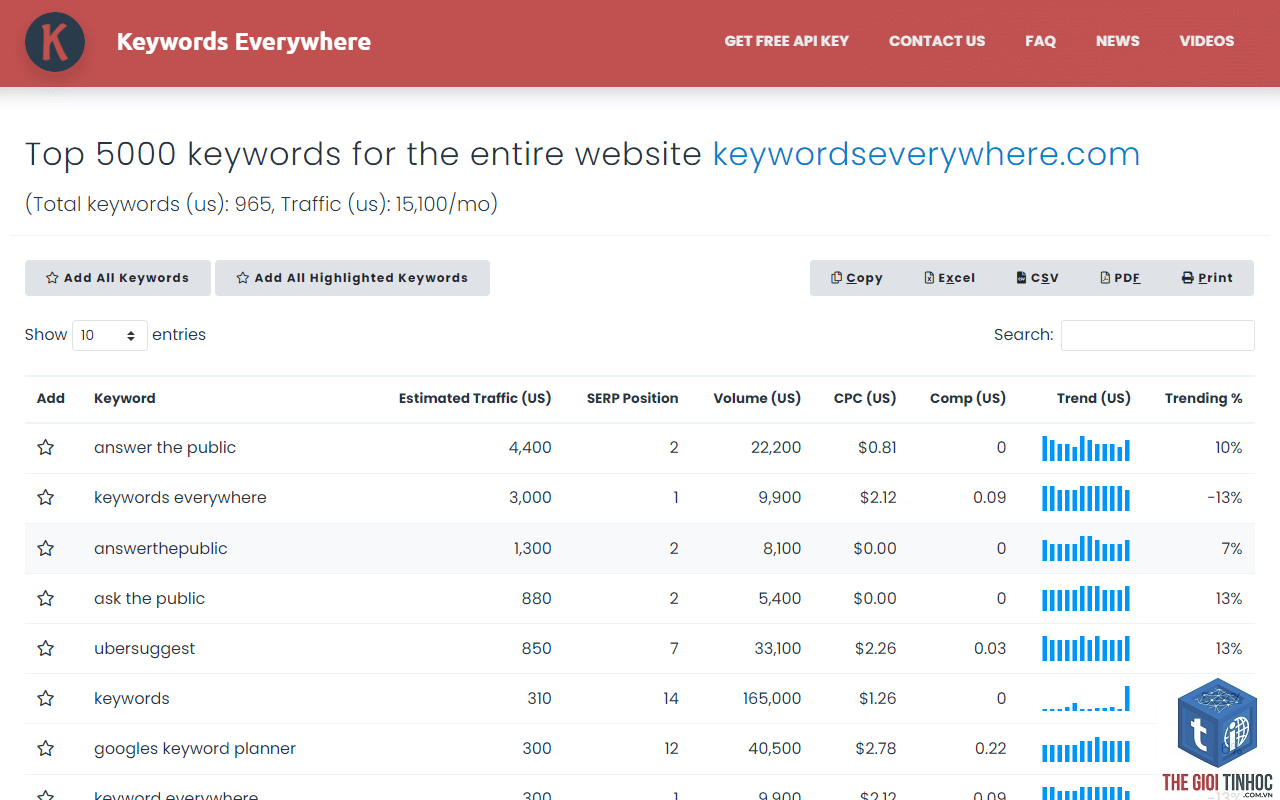The height and width of the screenshot is (800, 1280).
Task: Click the trend chart for 'ubersuggest'
Action: tap(1086, 648)
